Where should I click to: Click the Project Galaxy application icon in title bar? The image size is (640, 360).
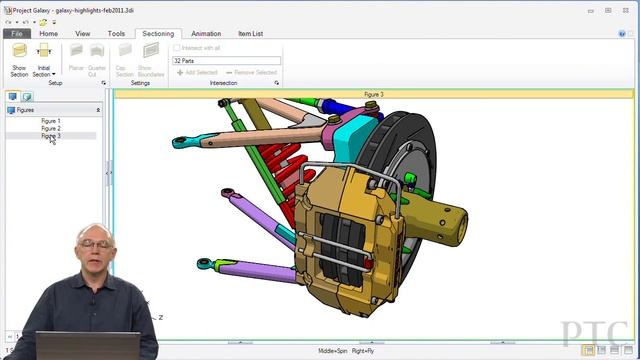click(8, 11)
